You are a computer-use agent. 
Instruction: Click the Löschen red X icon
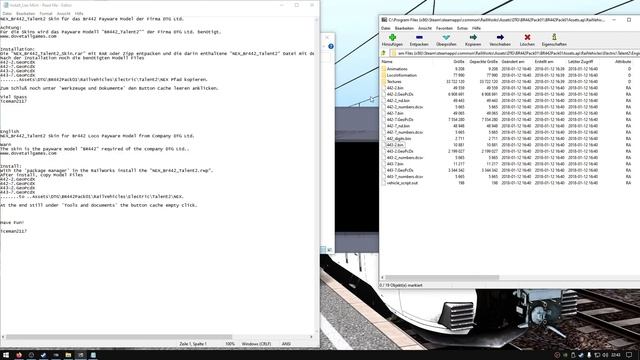coord(527,38)
